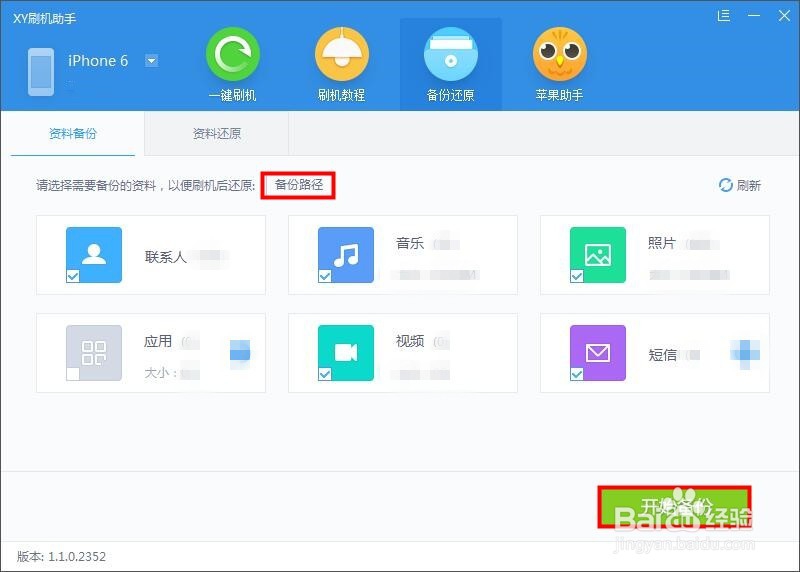The width and height of the screenshot is (800, 572).
Task: Close the XY刷机助手 window
Action: (784, 16)
